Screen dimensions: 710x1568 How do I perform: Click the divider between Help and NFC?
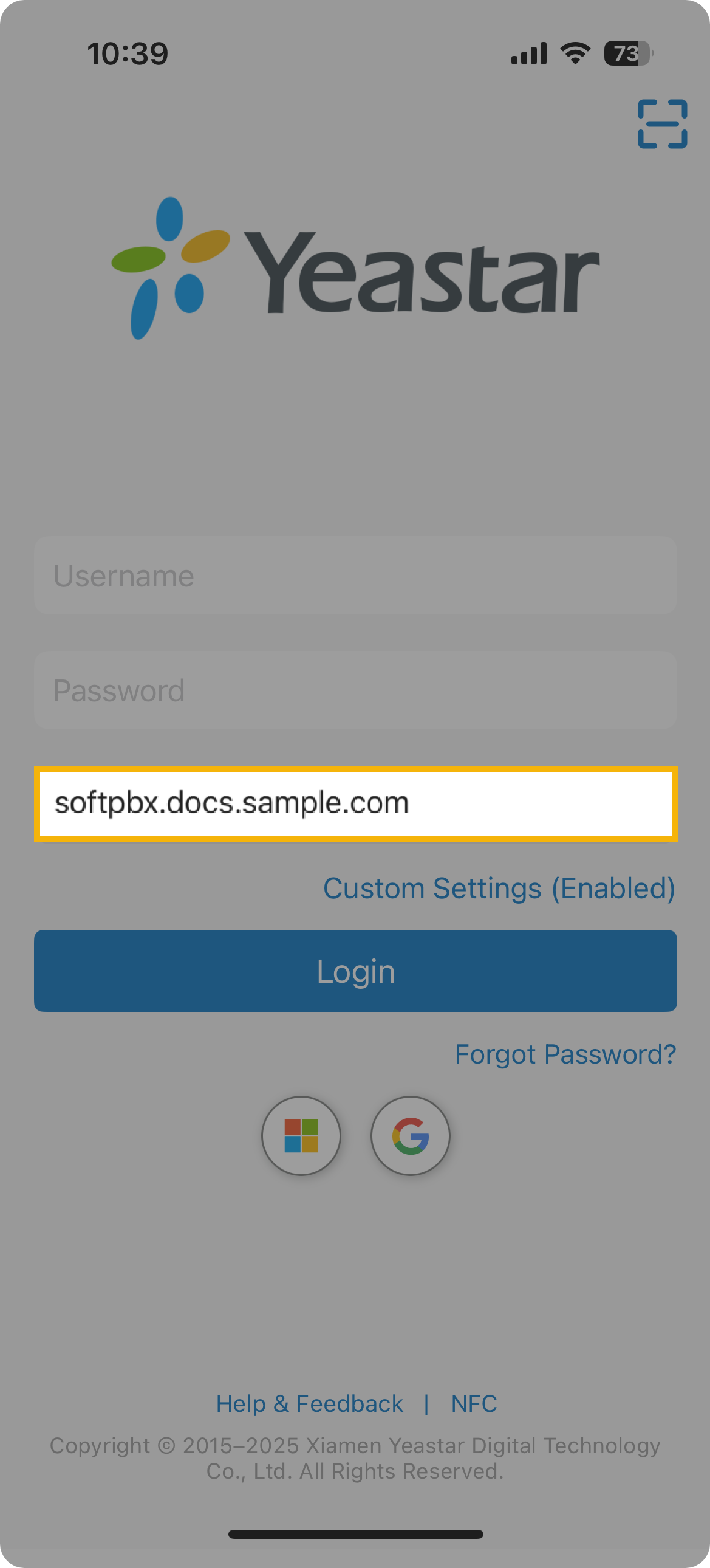426,1403
